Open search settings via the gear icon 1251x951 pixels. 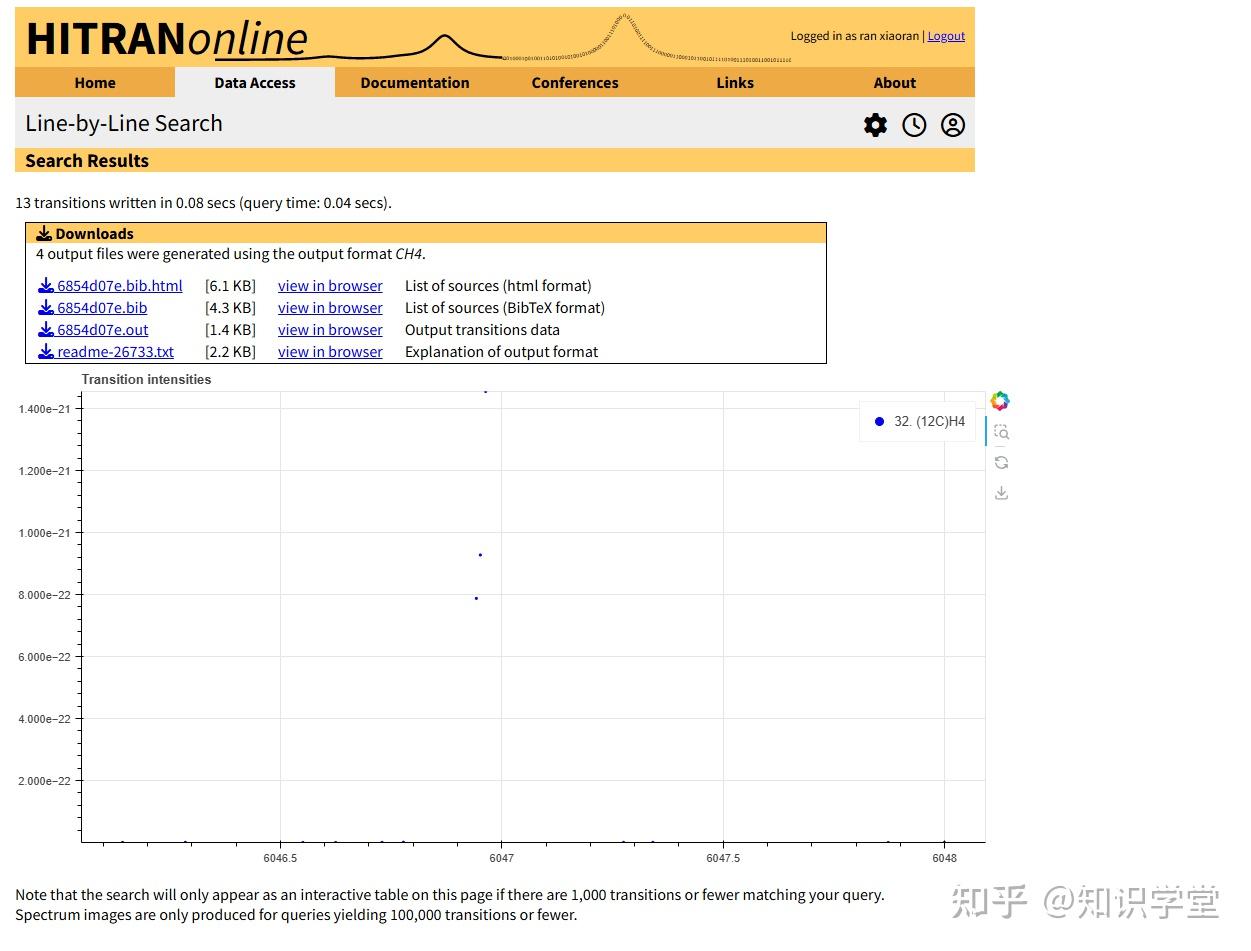coord(875,125)
